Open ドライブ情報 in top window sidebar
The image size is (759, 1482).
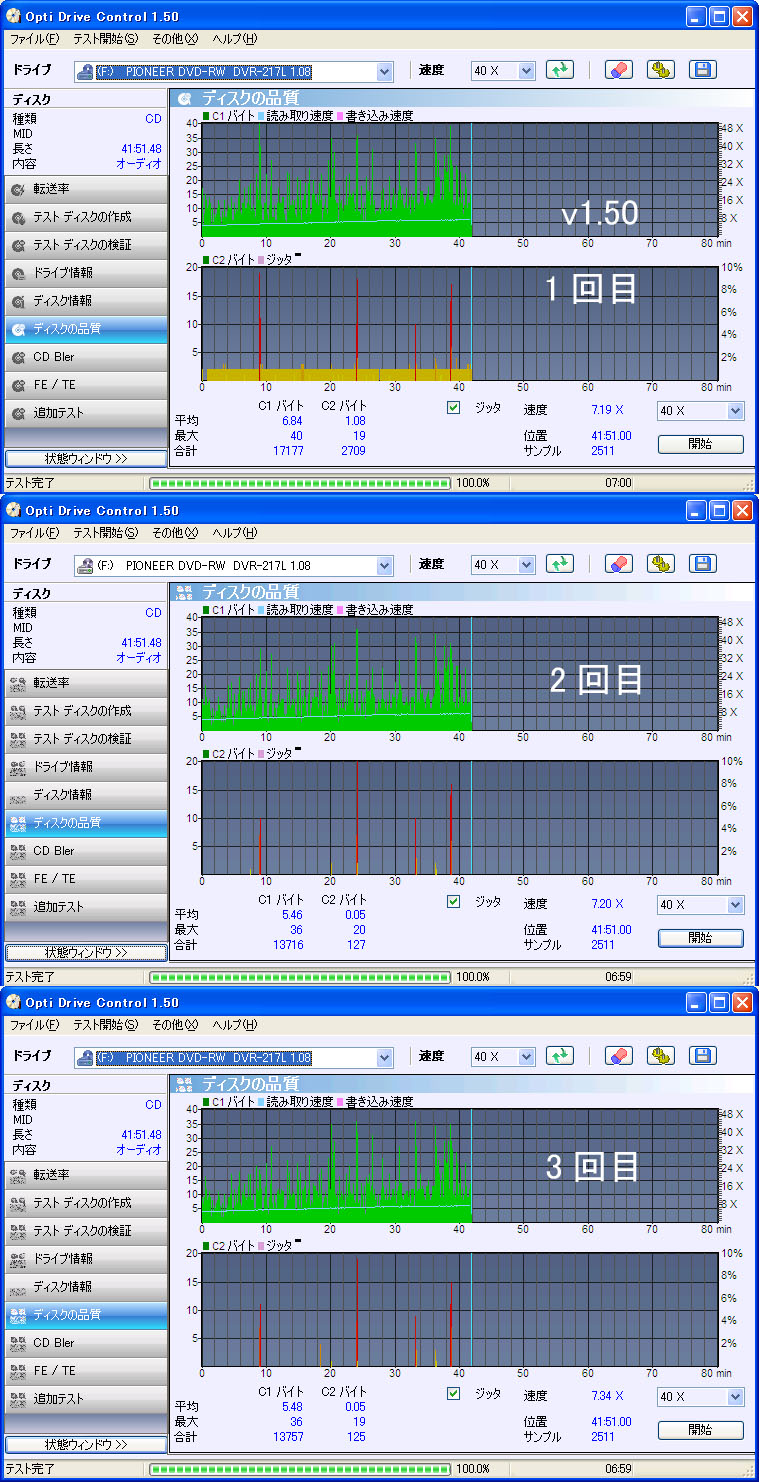(x=86, y=273)
